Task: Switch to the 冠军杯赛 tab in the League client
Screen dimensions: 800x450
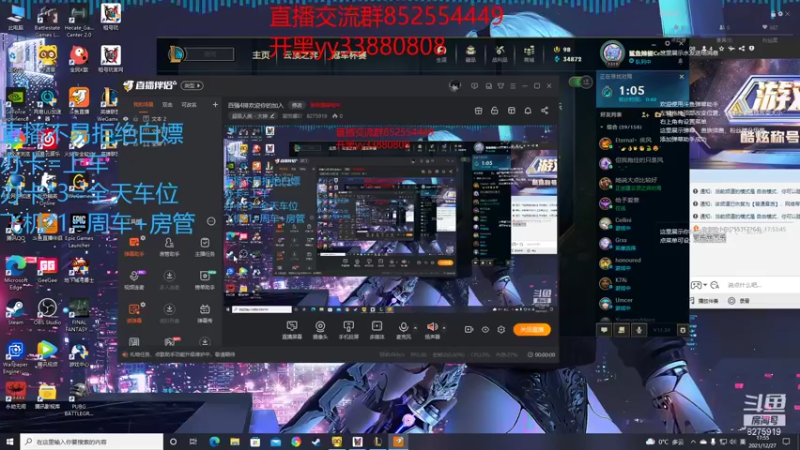Action: pos(348,55)
